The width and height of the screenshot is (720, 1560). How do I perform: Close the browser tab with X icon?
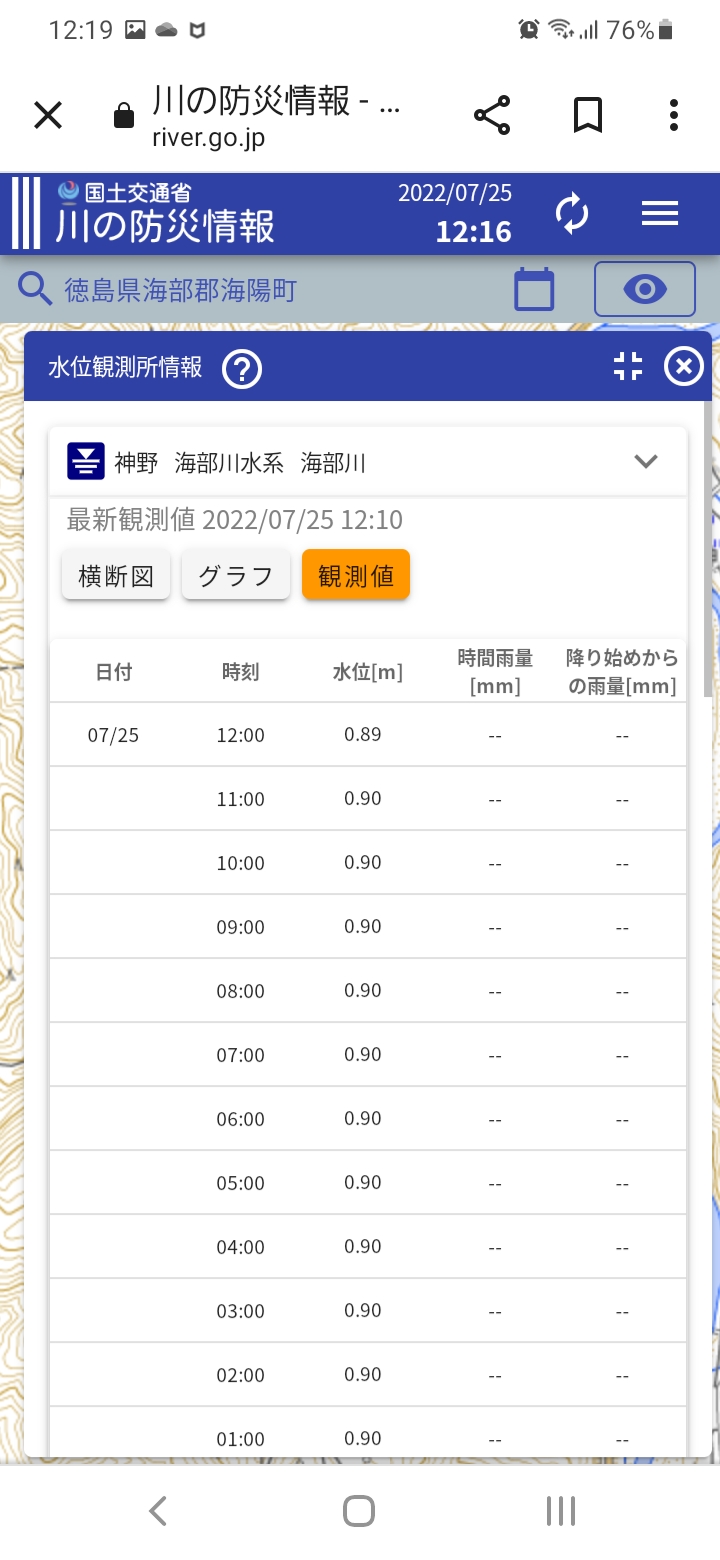click(x=48, y=115)
